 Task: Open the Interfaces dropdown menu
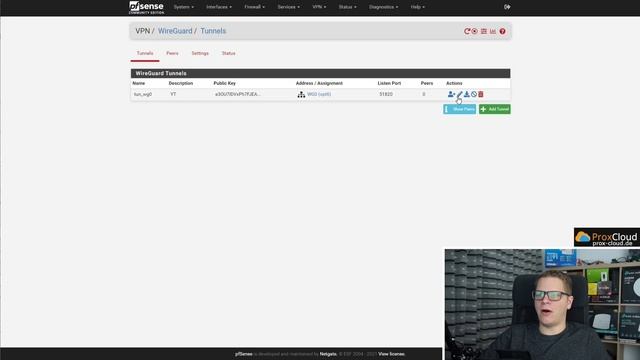[x=219, y=7]
